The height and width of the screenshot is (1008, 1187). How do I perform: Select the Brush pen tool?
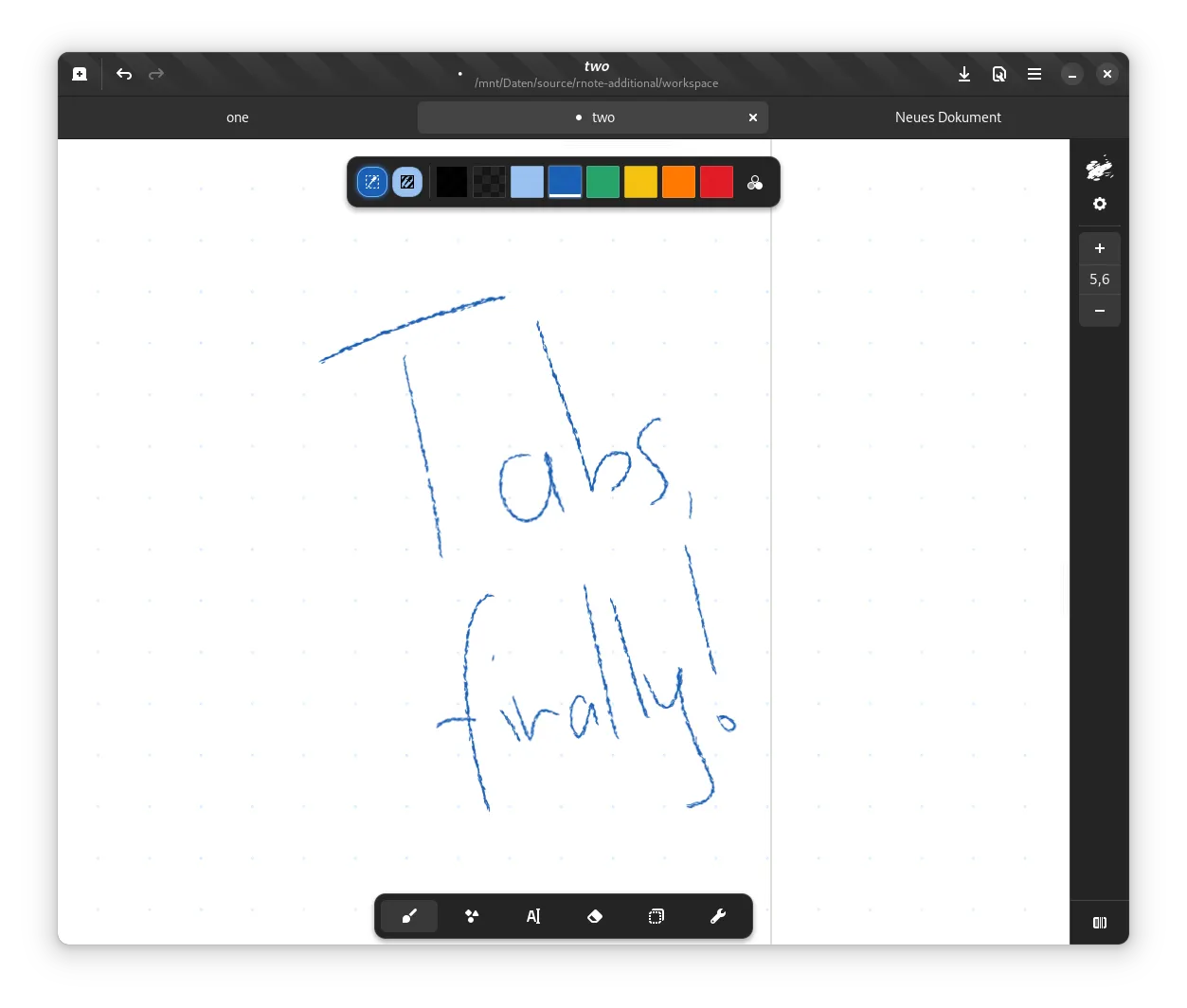pyautogui.click(x=409, y=916)
